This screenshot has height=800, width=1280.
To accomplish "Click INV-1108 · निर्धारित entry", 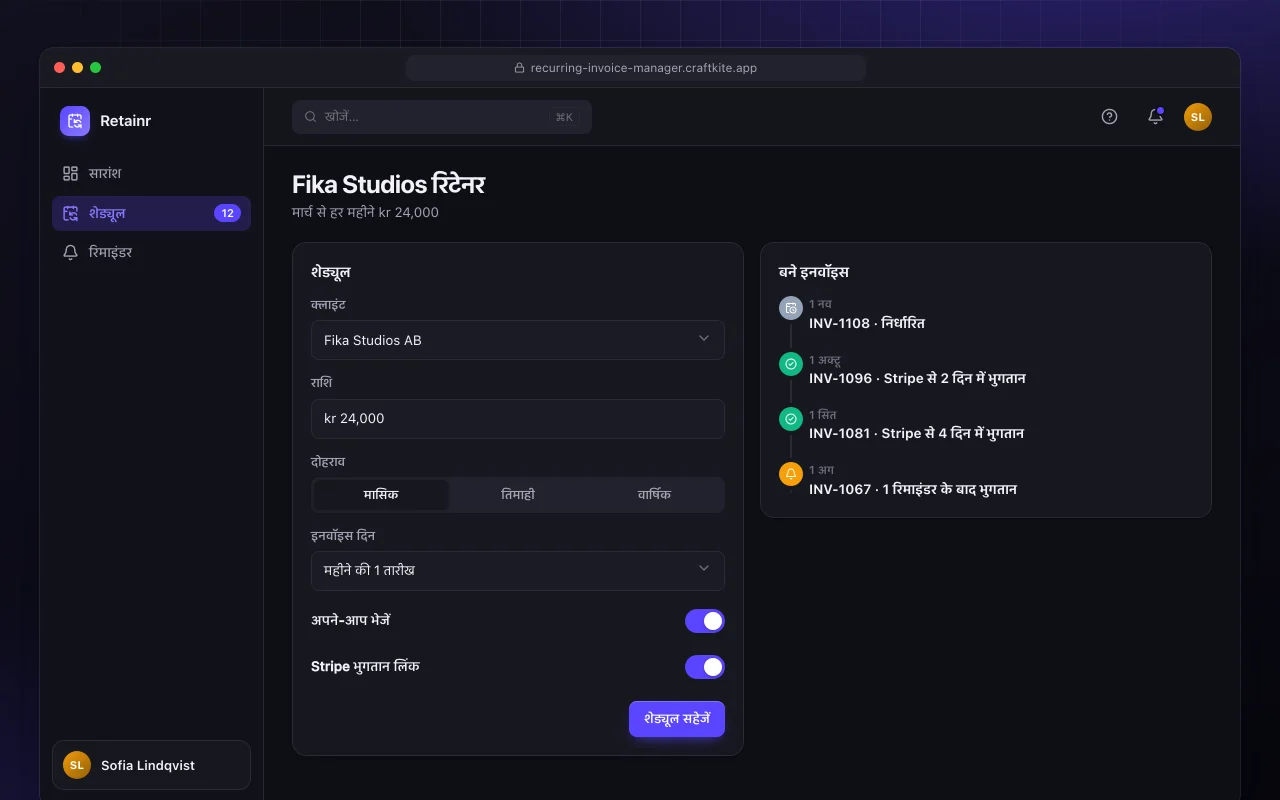I will [867, 323].
